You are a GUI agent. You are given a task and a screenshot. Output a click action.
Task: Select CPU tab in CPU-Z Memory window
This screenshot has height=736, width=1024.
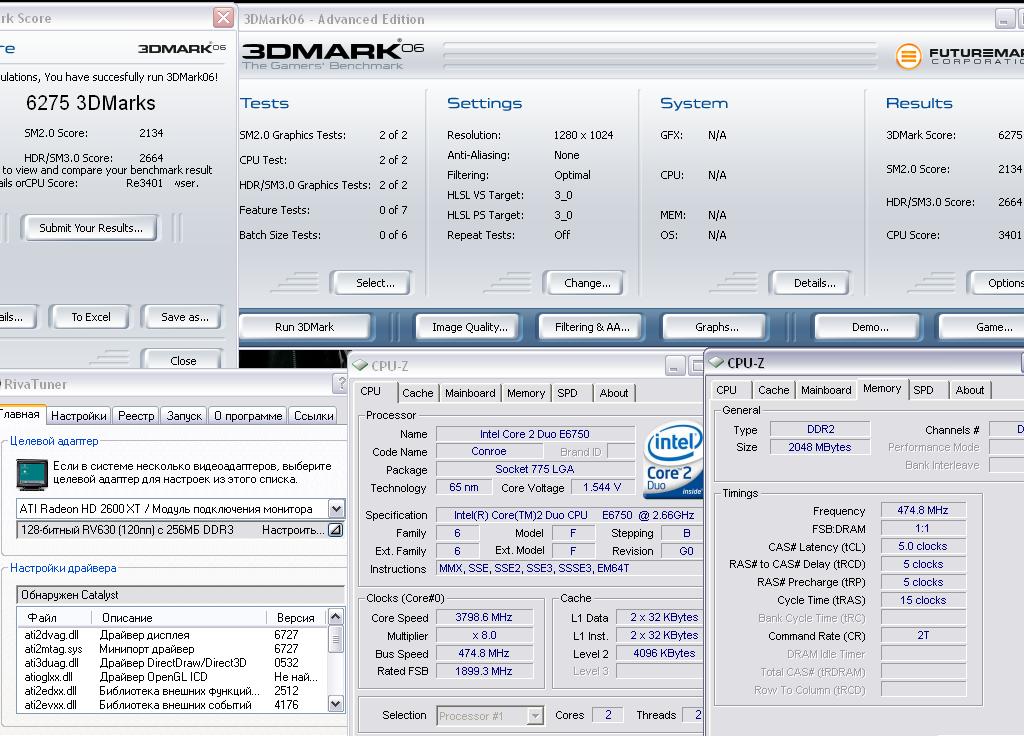click(x=726, y=390)
